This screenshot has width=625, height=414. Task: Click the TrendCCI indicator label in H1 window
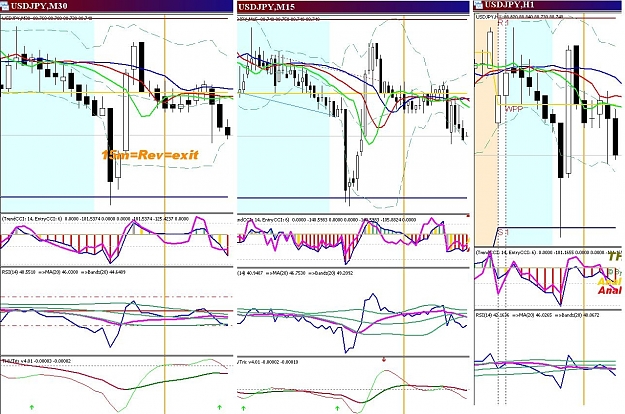tap(546, 252)
